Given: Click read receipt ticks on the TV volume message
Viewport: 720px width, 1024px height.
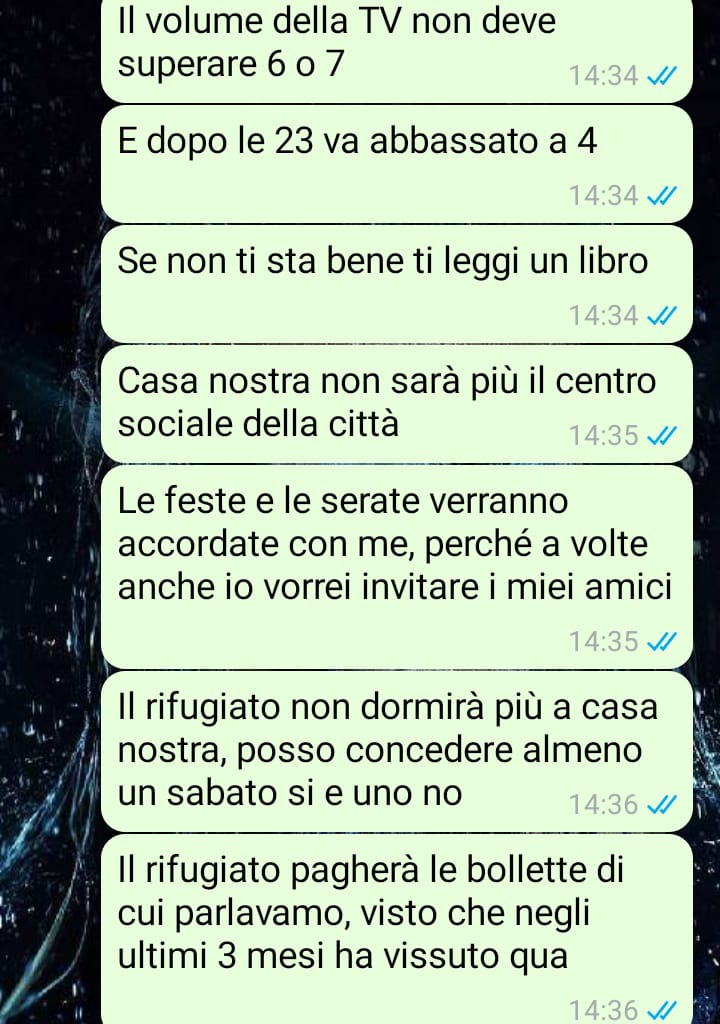Looking at the screenshot, I should [x=661, y=76].
